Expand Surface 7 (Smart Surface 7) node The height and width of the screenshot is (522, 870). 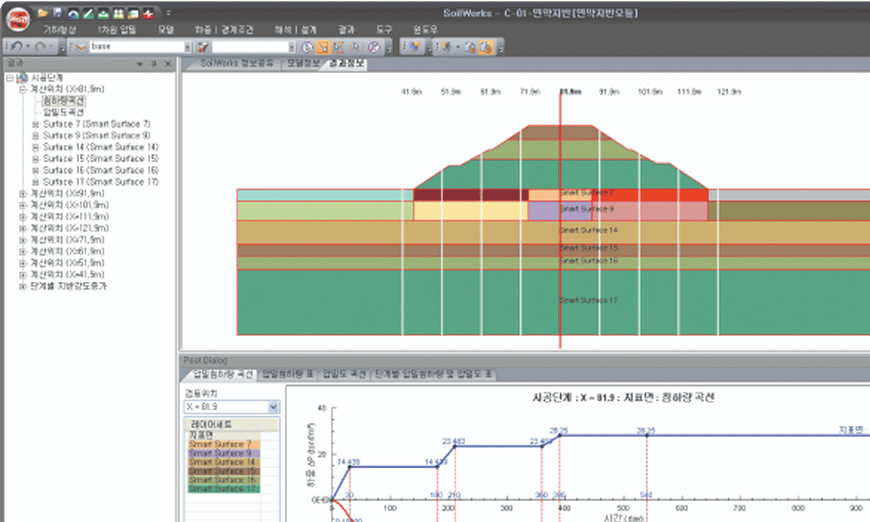(36, 124)
